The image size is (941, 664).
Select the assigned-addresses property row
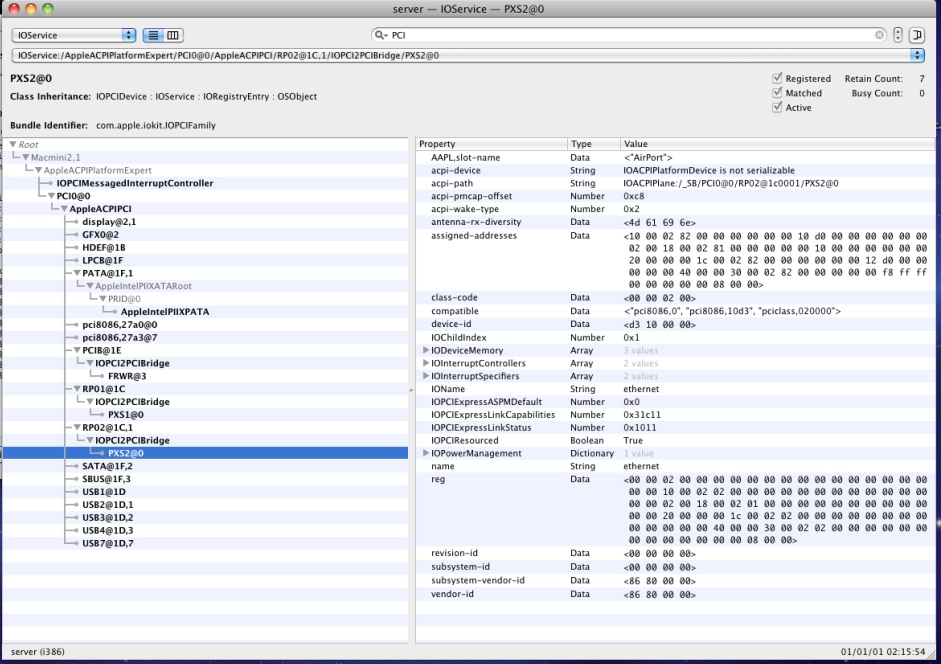coord(675,260)
